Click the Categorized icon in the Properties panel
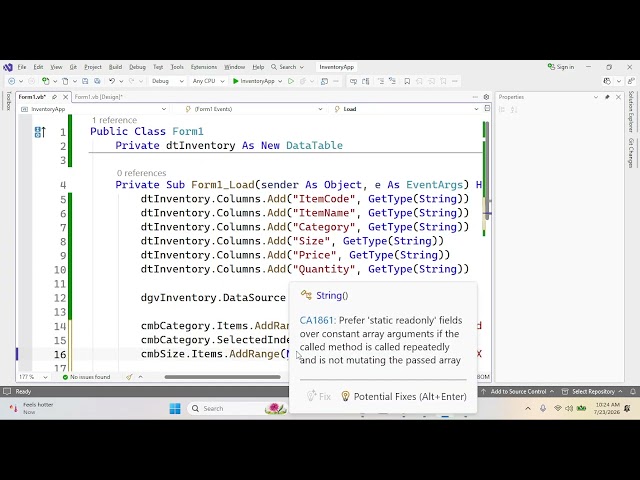The image size is (640, 480). click(502, 109)
